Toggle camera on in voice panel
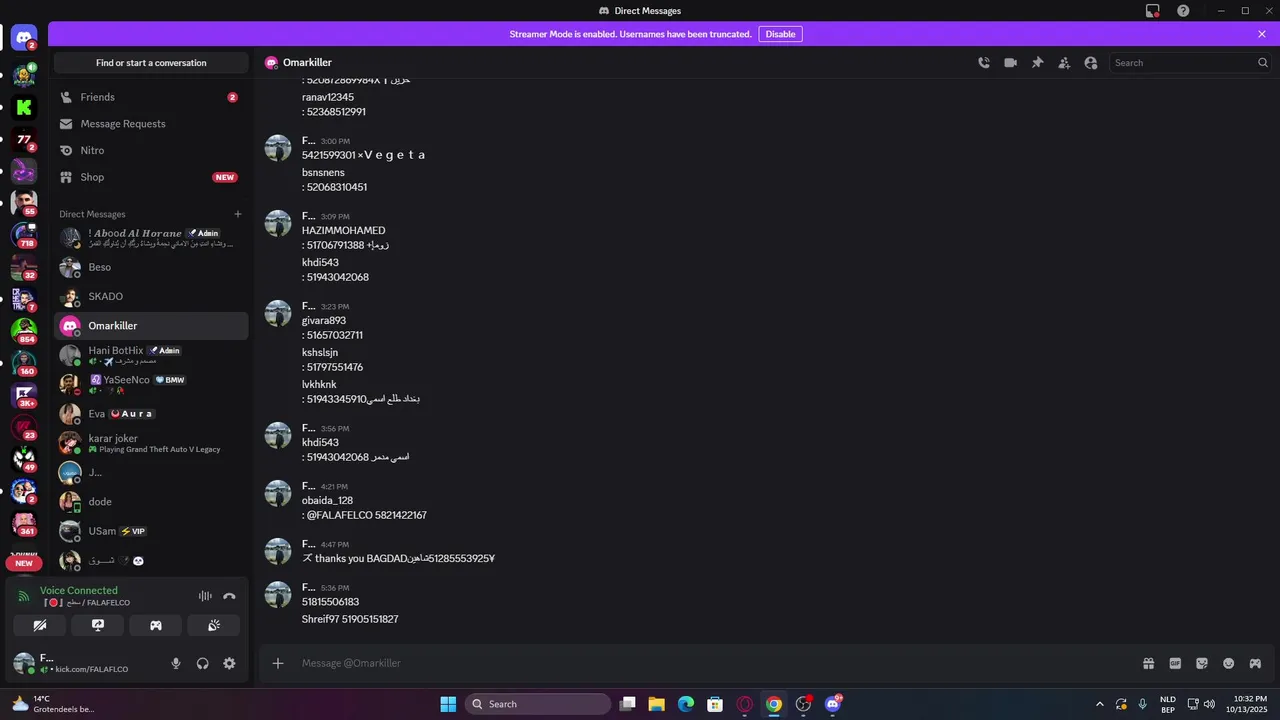This screenshot has width=1280, height=720. pyautogui.click(x=40, y=625)
